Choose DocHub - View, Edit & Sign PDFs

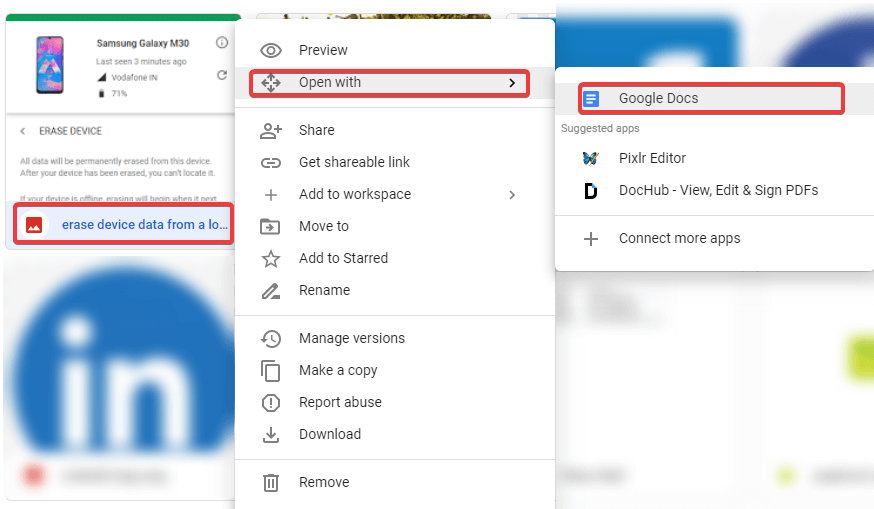coord(715,191)
